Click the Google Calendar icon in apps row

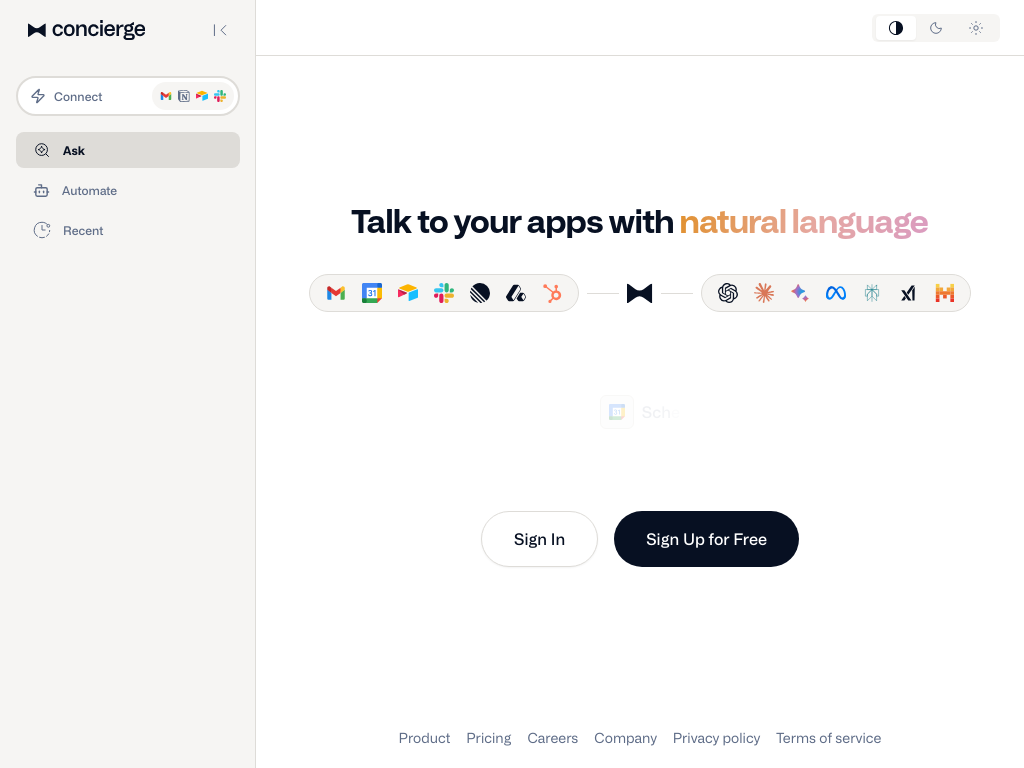coord(372,293)
